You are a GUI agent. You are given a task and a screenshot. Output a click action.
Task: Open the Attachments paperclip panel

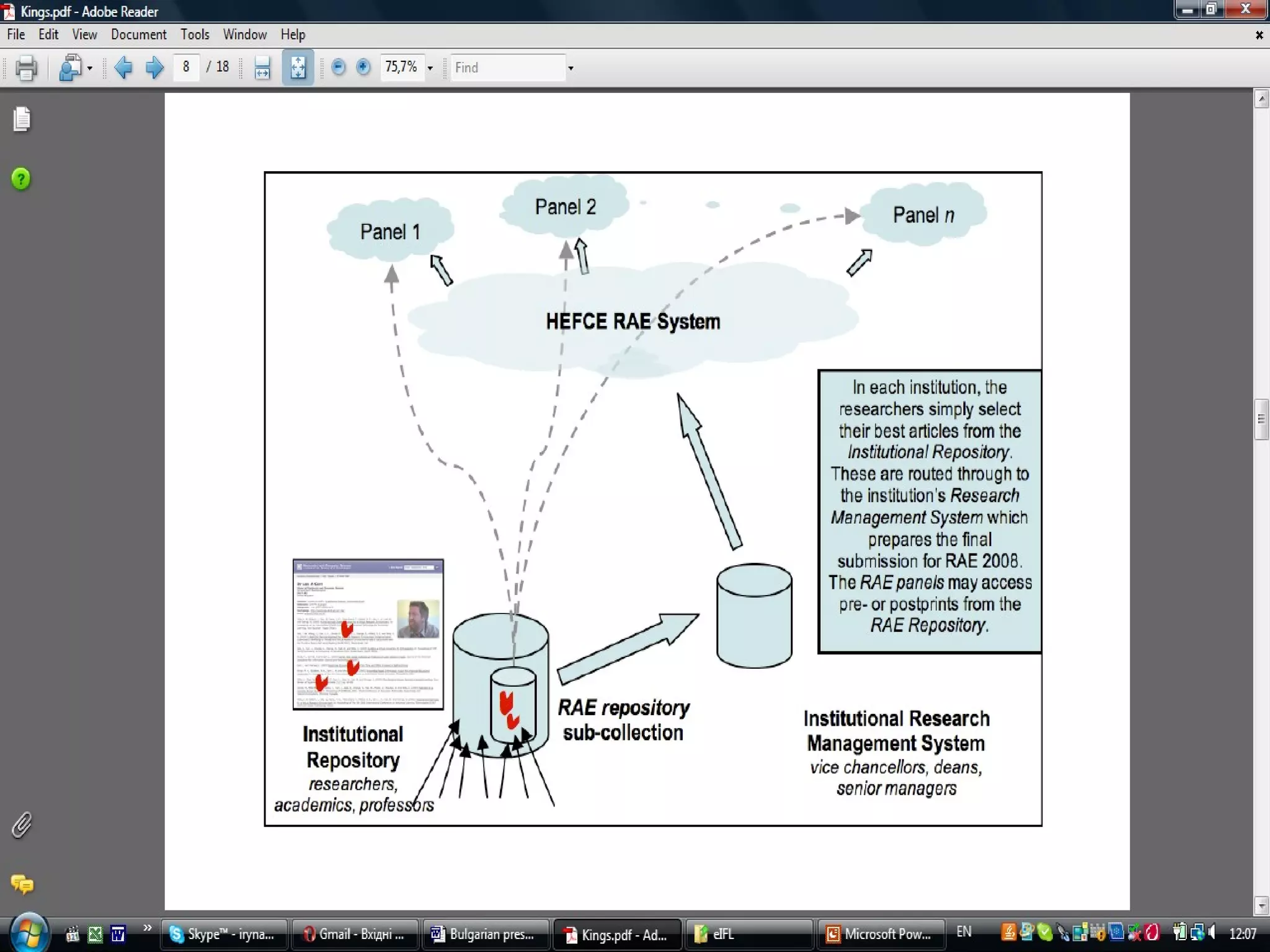22,825
